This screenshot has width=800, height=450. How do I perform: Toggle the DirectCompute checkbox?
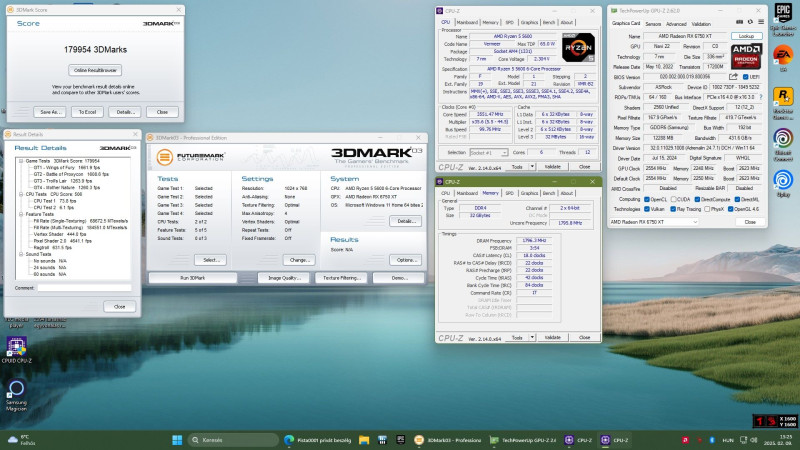(x=697, y=199)
